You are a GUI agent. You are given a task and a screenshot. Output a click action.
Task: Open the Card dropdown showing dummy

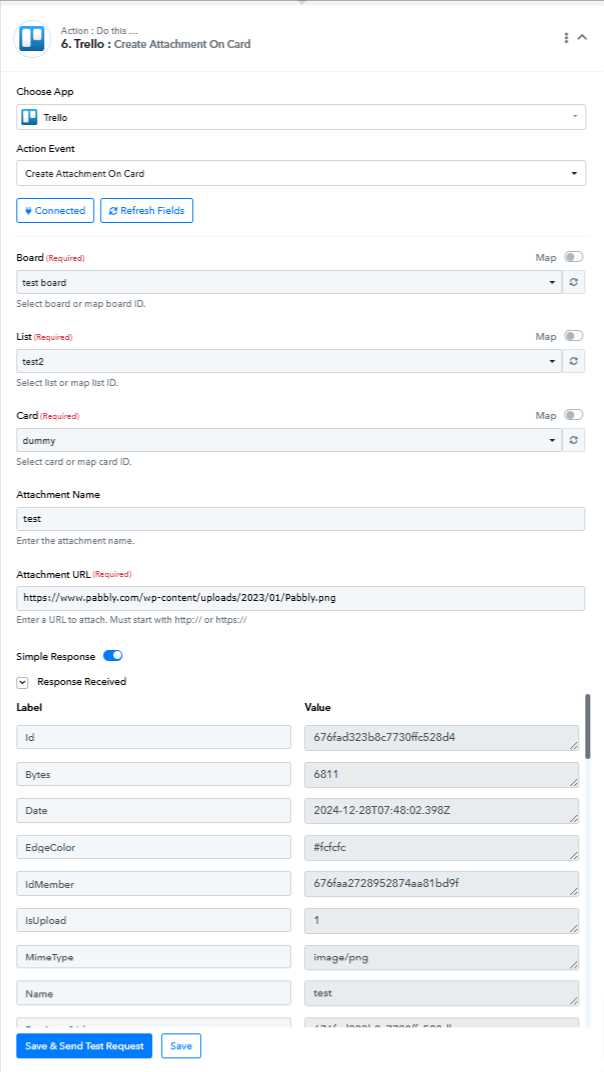pos(289,440)
